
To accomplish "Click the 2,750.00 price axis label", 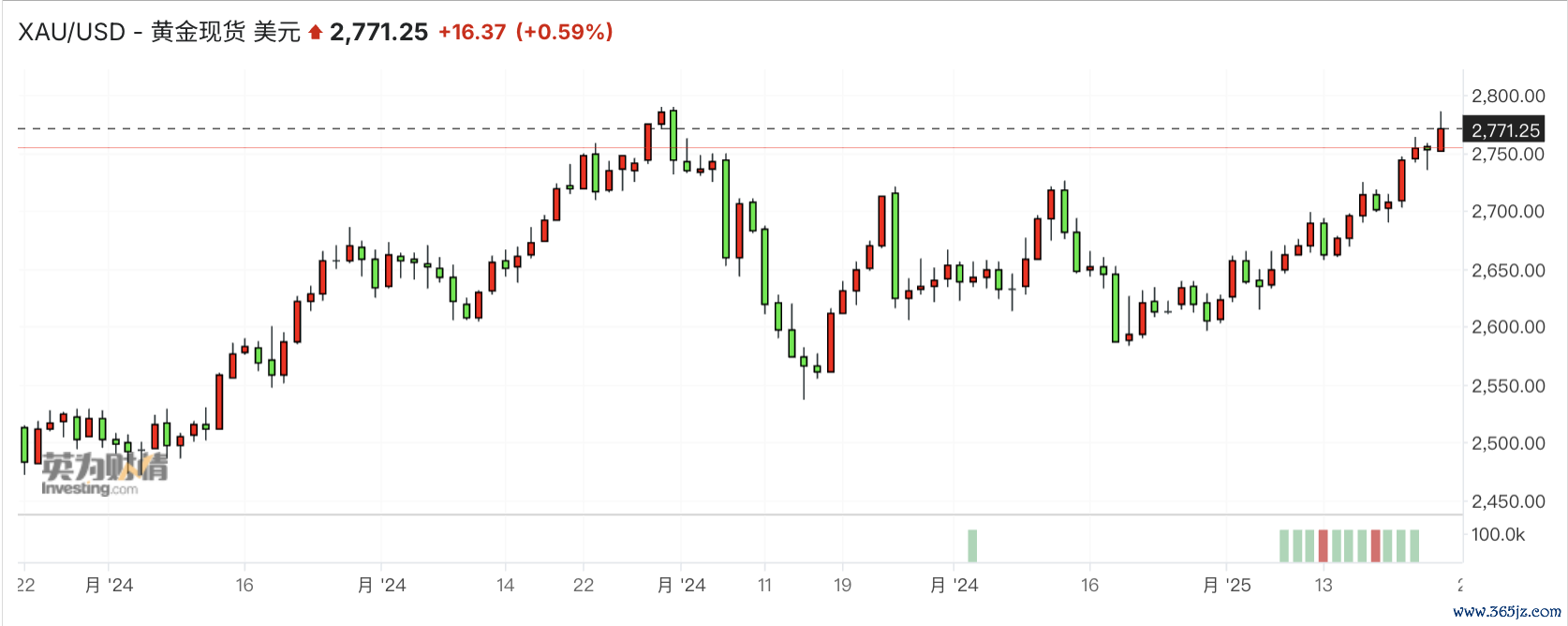I will (1508, 154).
